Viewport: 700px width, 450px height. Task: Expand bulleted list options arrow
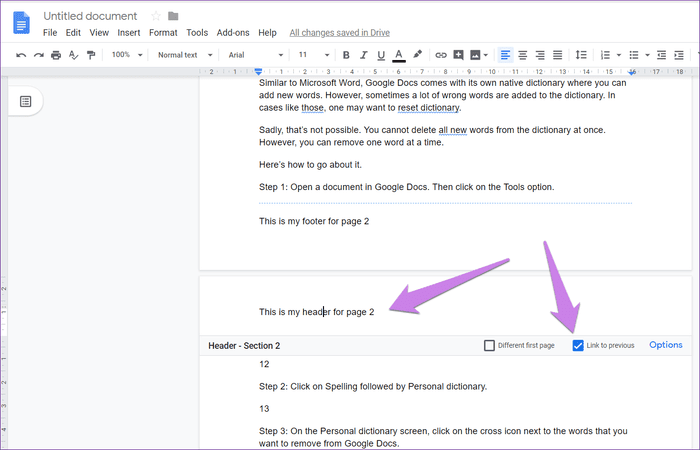click(647, 55)
